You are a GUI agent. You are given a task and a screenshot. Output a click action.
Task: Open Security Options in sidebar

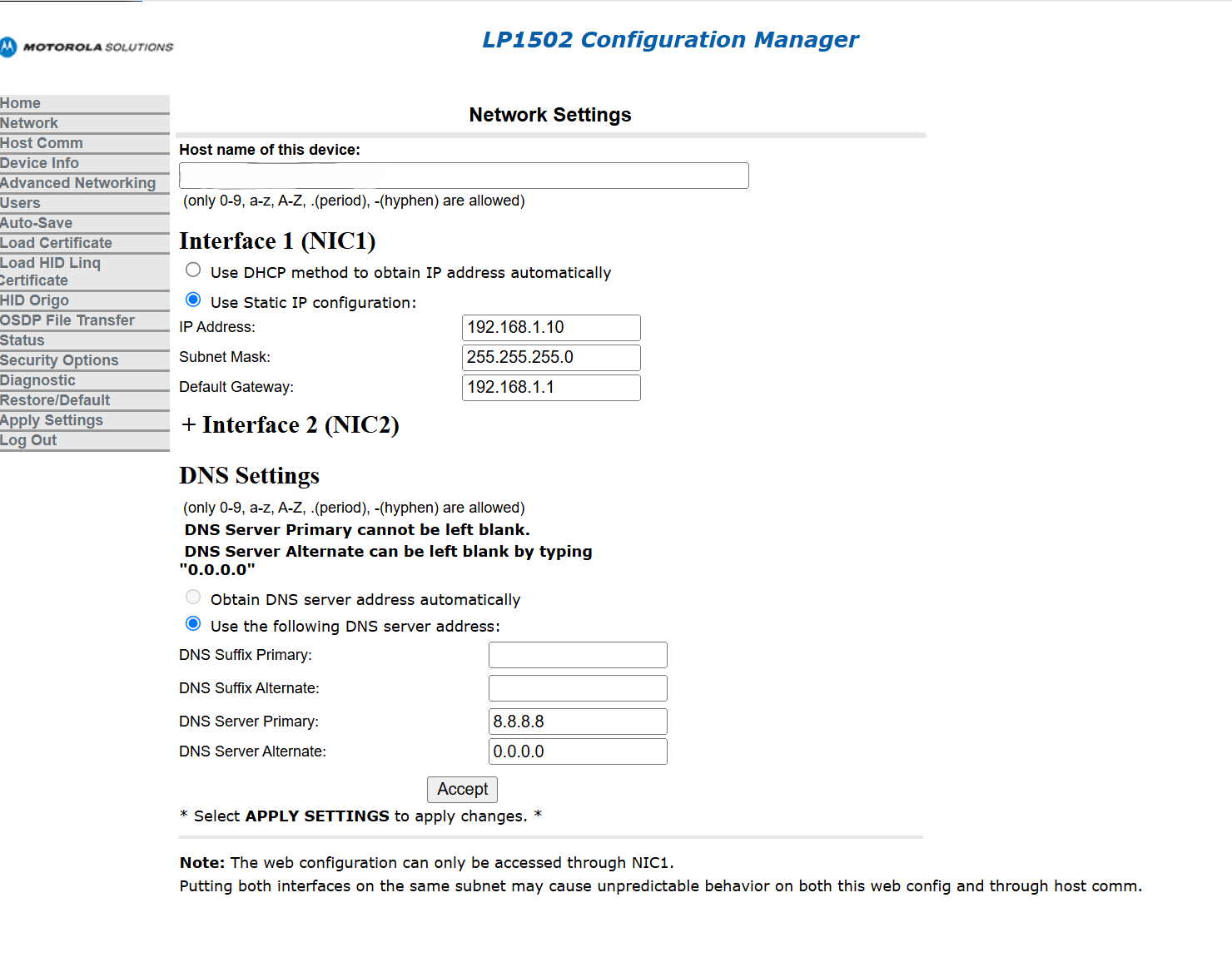click(x=59, y=360)
